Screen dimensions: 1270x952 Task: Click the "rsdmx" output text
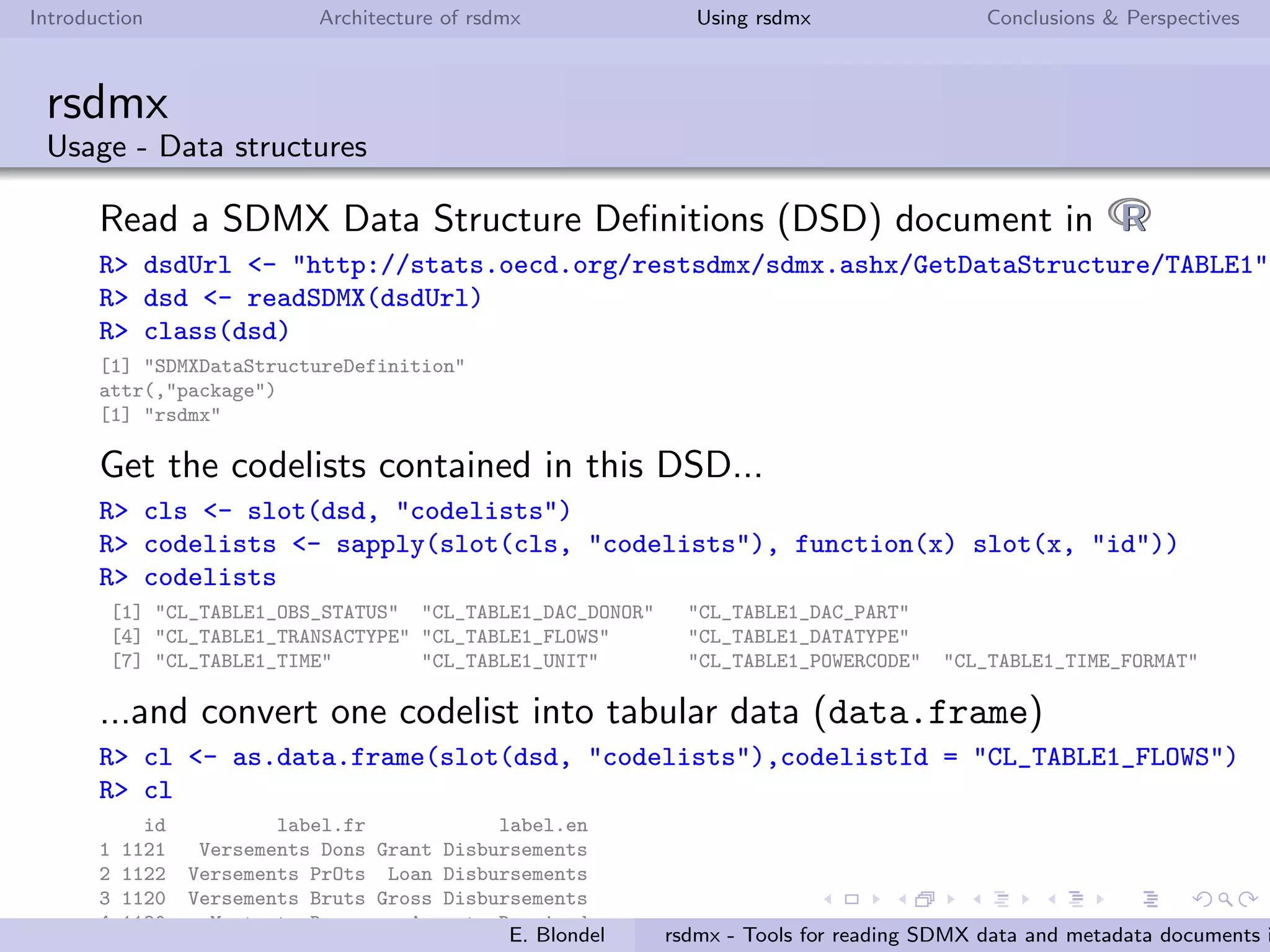[x=182, y=415]
